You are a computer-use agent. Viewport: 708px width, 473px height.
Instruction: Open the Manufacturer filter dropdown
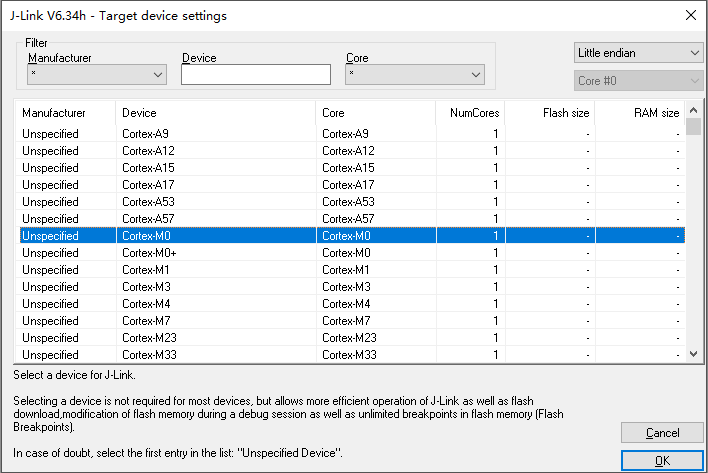click(x=97, y=74)
